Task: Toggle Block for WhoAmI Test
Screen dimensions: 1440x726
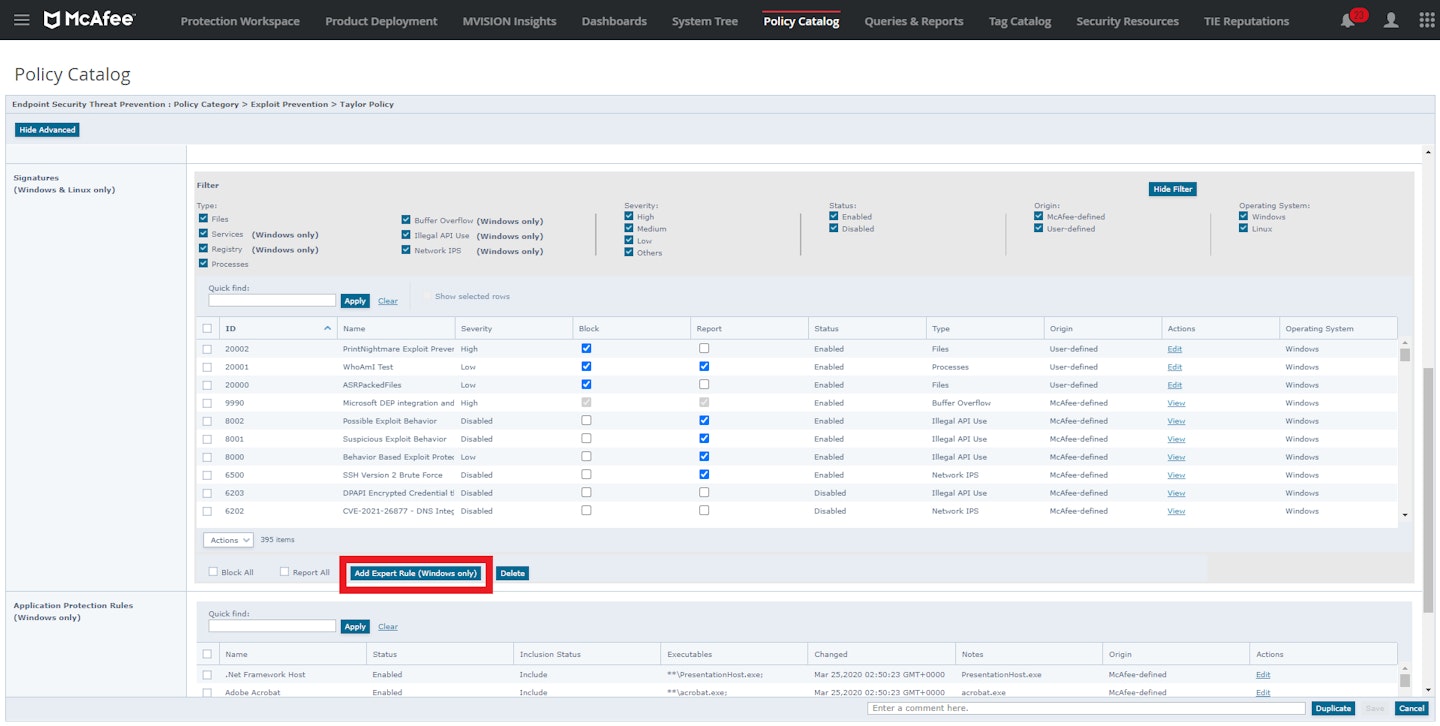Action: [x=586, y=366]
